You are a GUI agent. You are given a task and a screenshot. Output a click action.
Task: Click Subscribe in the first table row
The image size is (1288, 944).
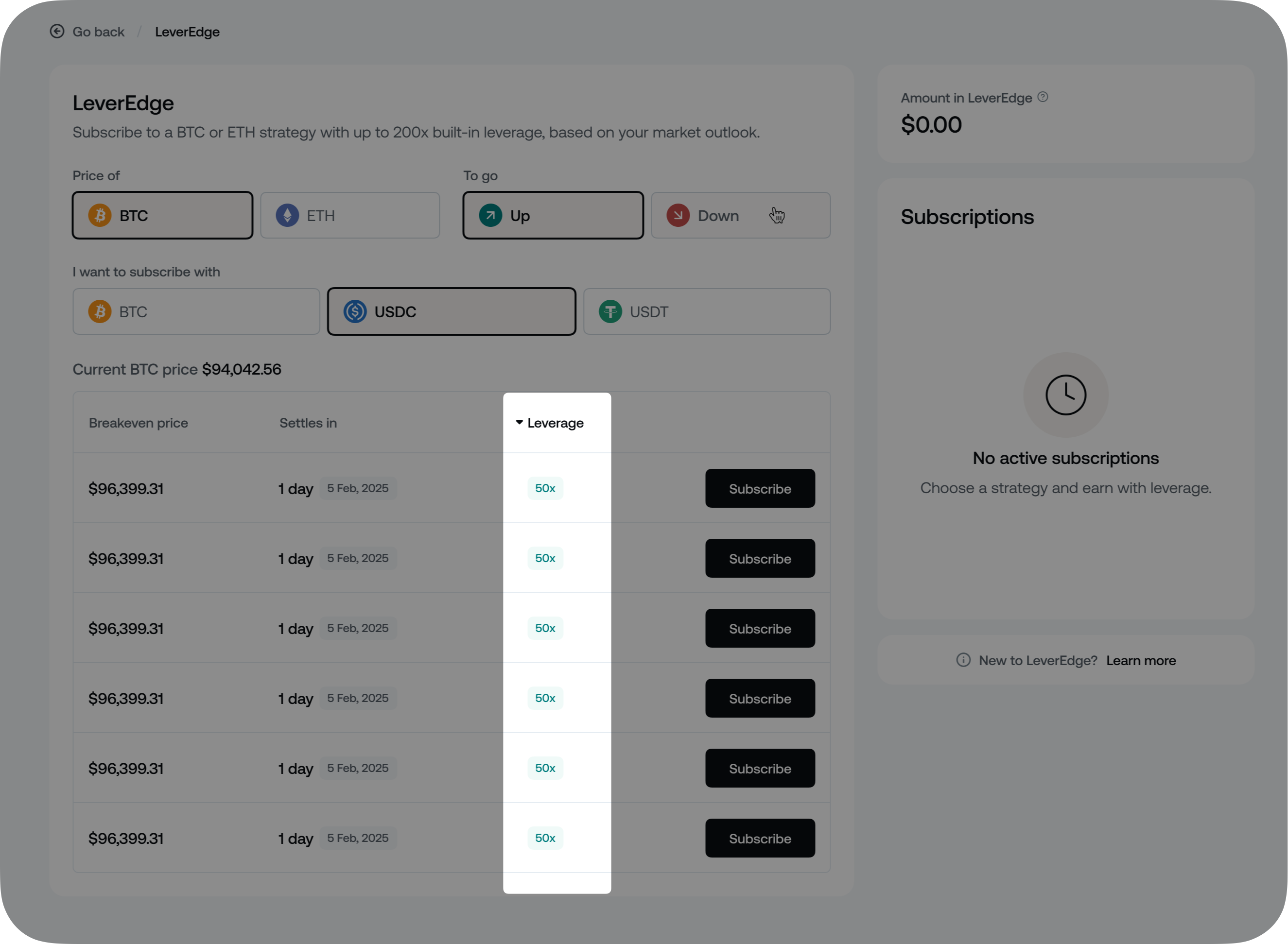coord(760,489)
